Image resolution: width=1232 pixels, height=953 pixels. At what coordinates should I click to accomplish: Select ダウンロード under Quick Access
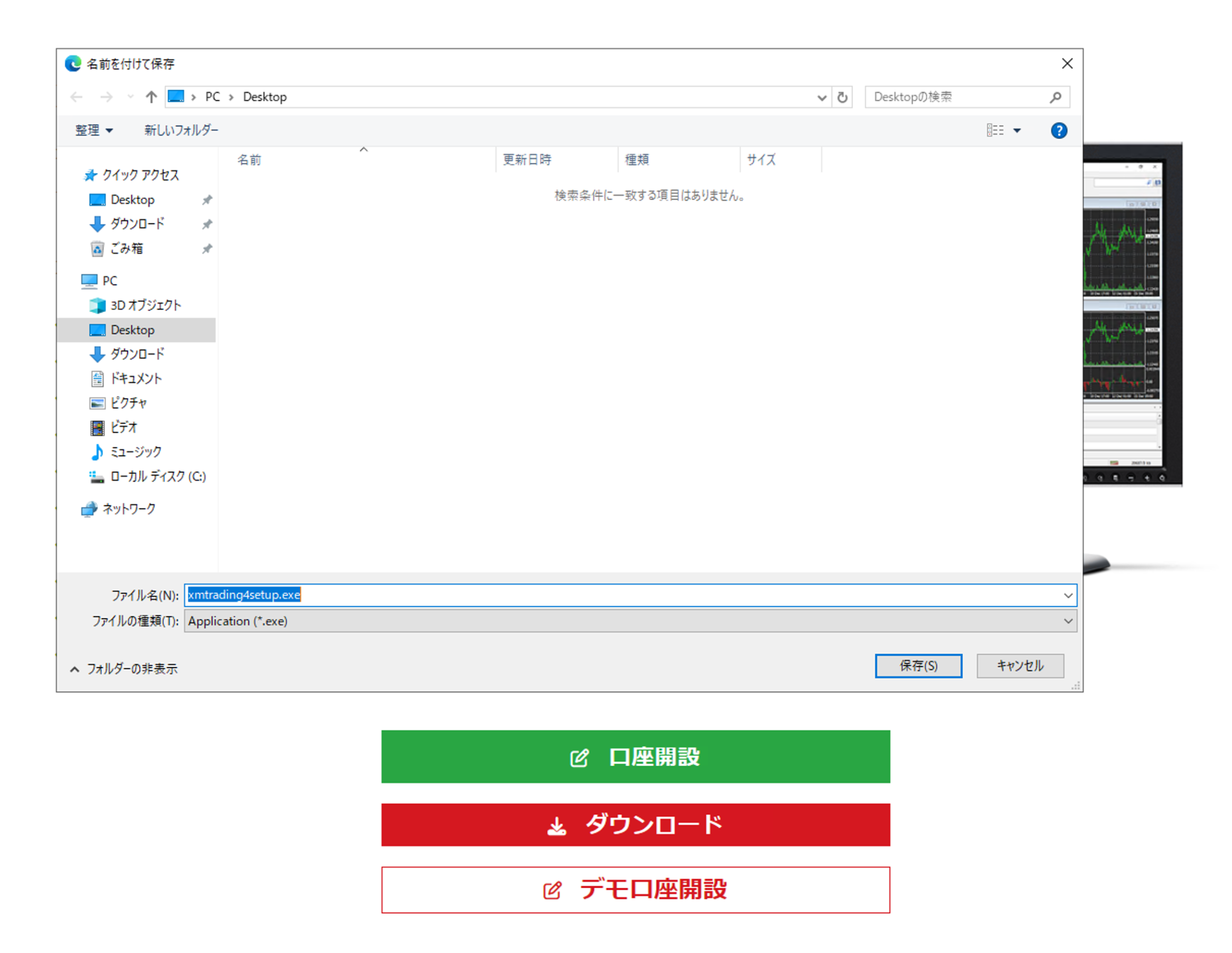point(137,224)
